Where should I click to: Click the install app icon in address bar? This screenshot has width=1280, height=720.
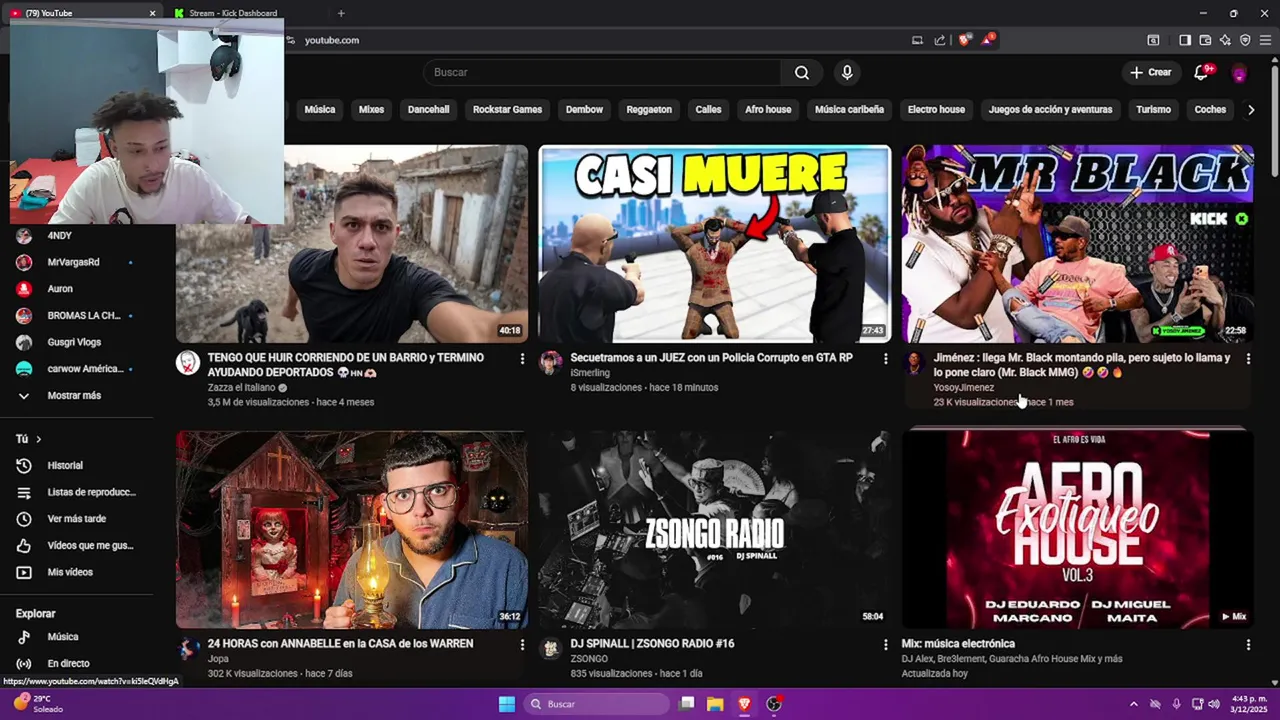click(x=917, y=40)
